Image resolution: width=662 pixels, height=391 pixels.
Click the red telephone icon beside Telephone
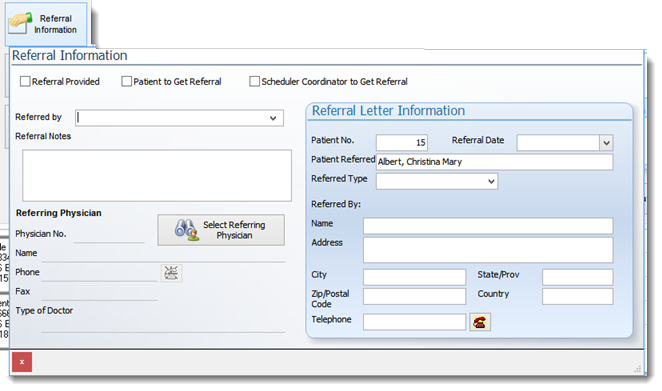tap(480, 322)
